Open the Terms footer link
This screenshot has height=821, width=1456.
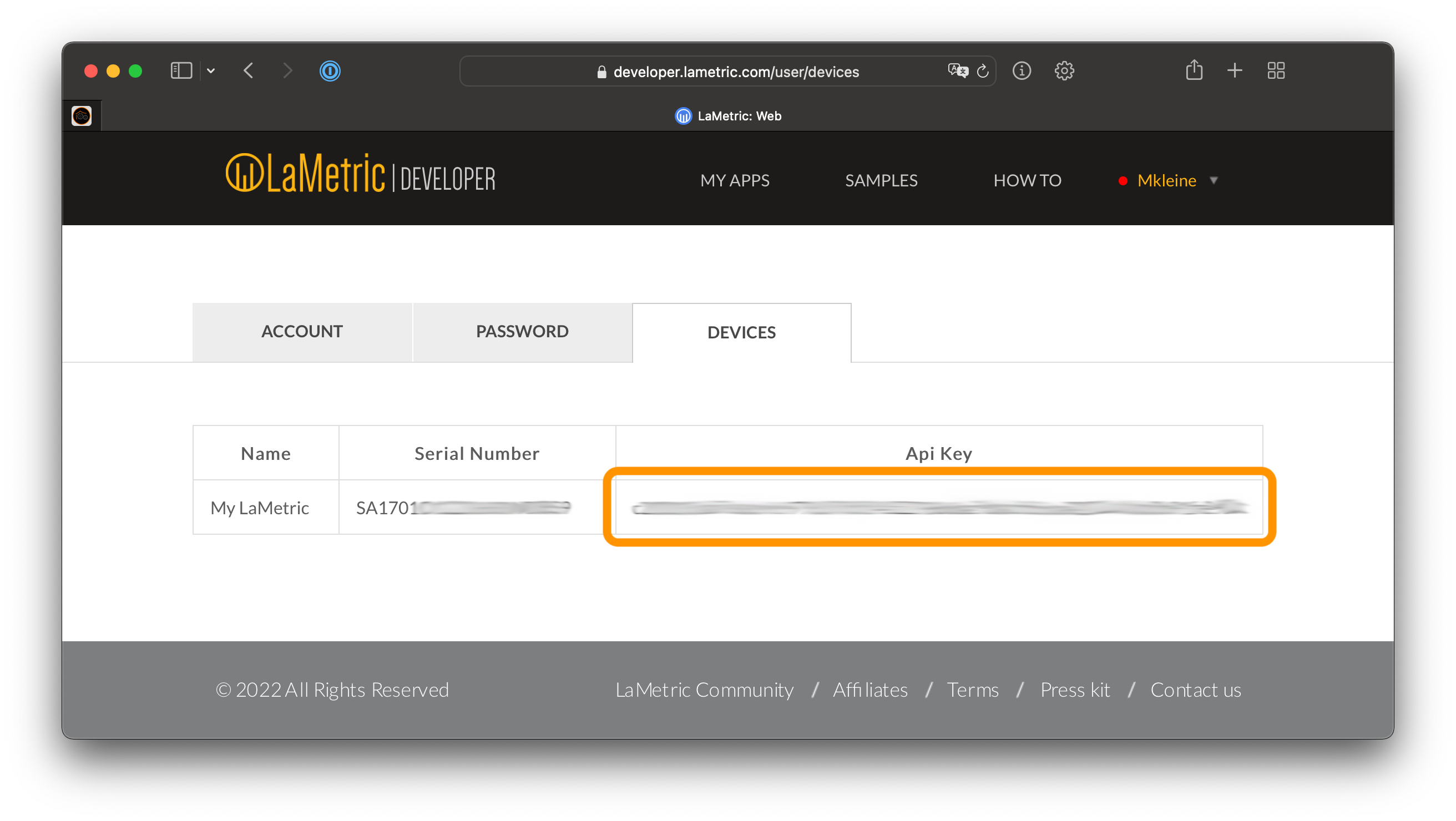pos(973,690)
